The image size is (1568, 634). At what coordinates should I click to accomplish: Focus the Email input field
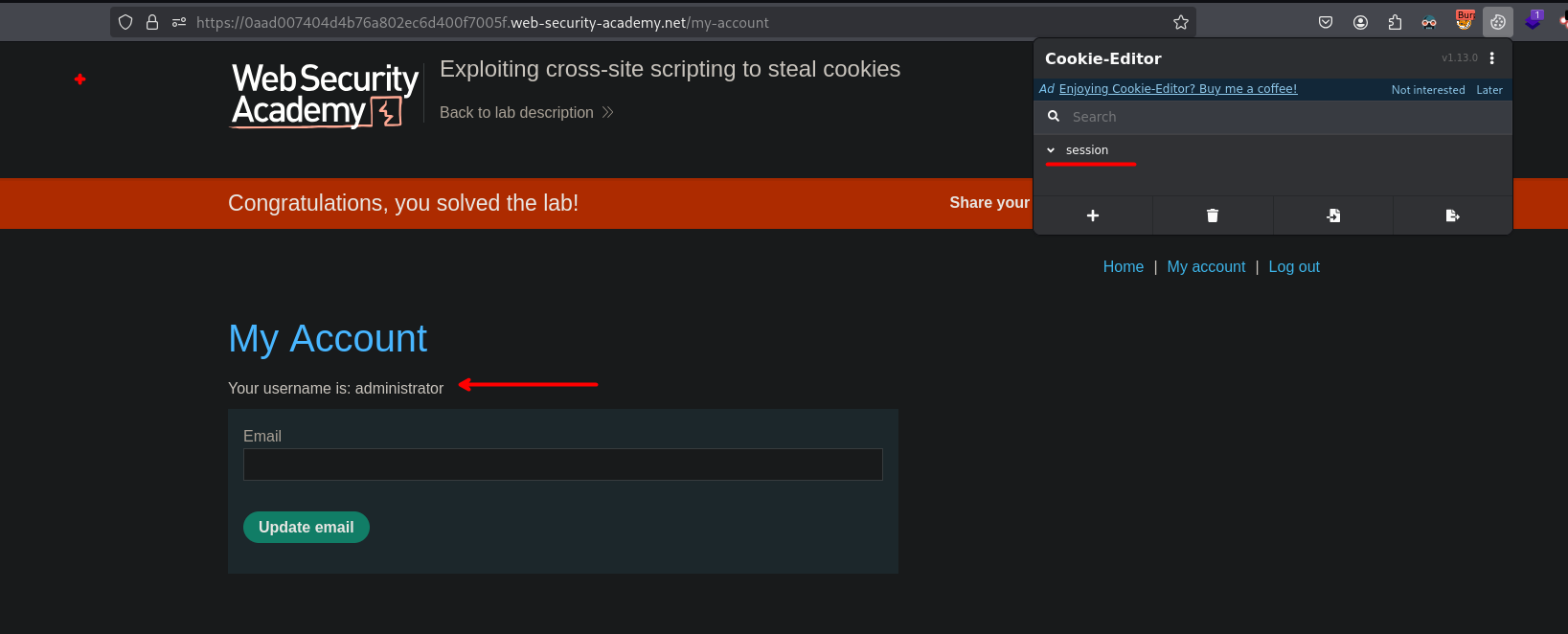tap(562, 464)
